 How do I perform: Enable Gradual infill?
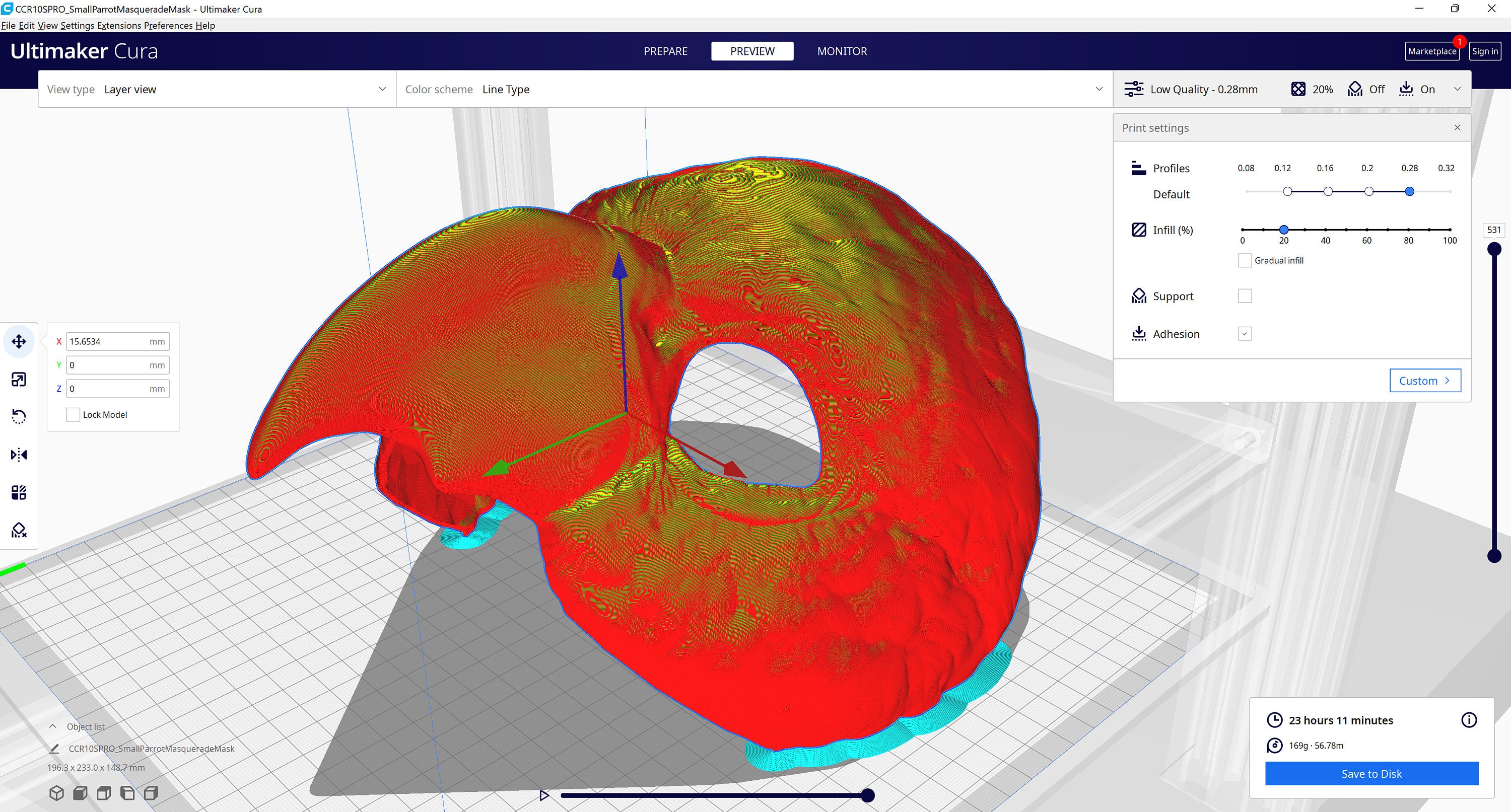[x=1245, y=260]
